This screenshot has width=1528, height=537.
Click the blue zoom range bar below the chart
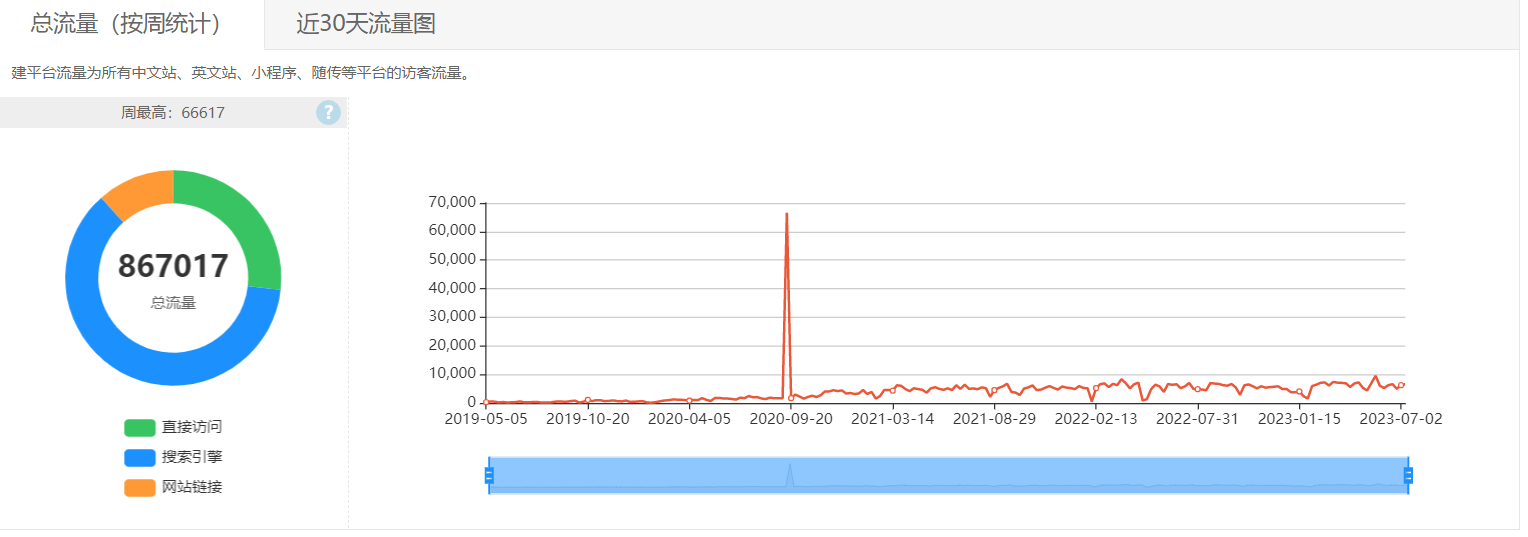tap(948, 475)
